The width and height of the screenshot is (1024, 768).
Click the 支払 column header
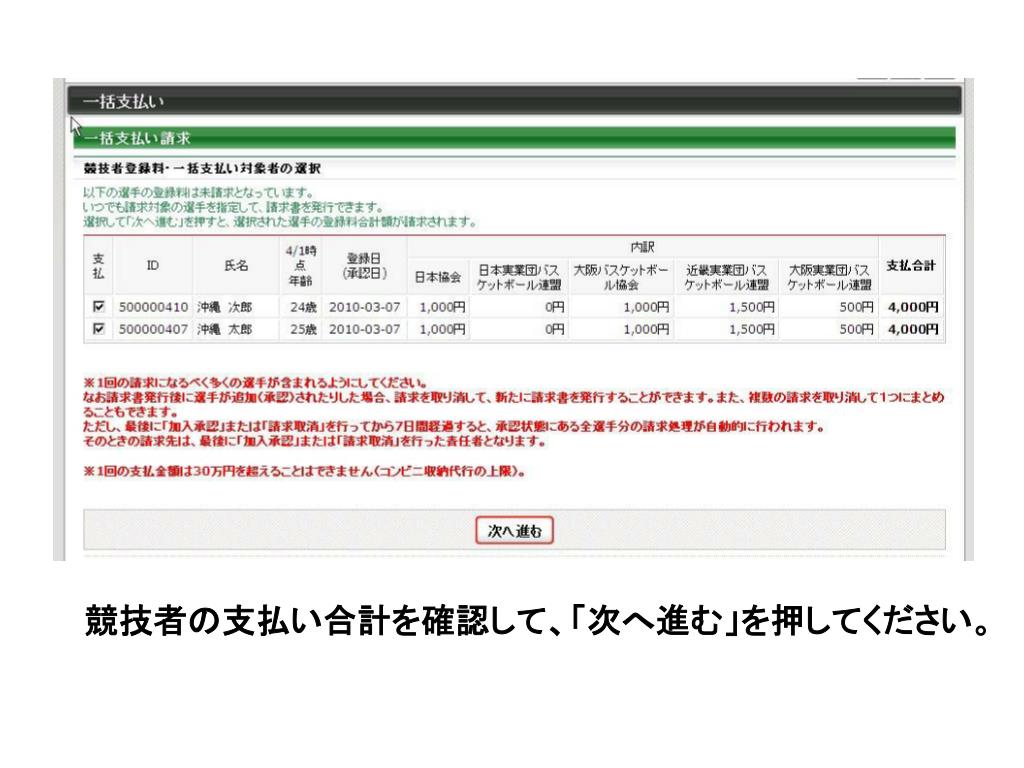coord(99,266)
